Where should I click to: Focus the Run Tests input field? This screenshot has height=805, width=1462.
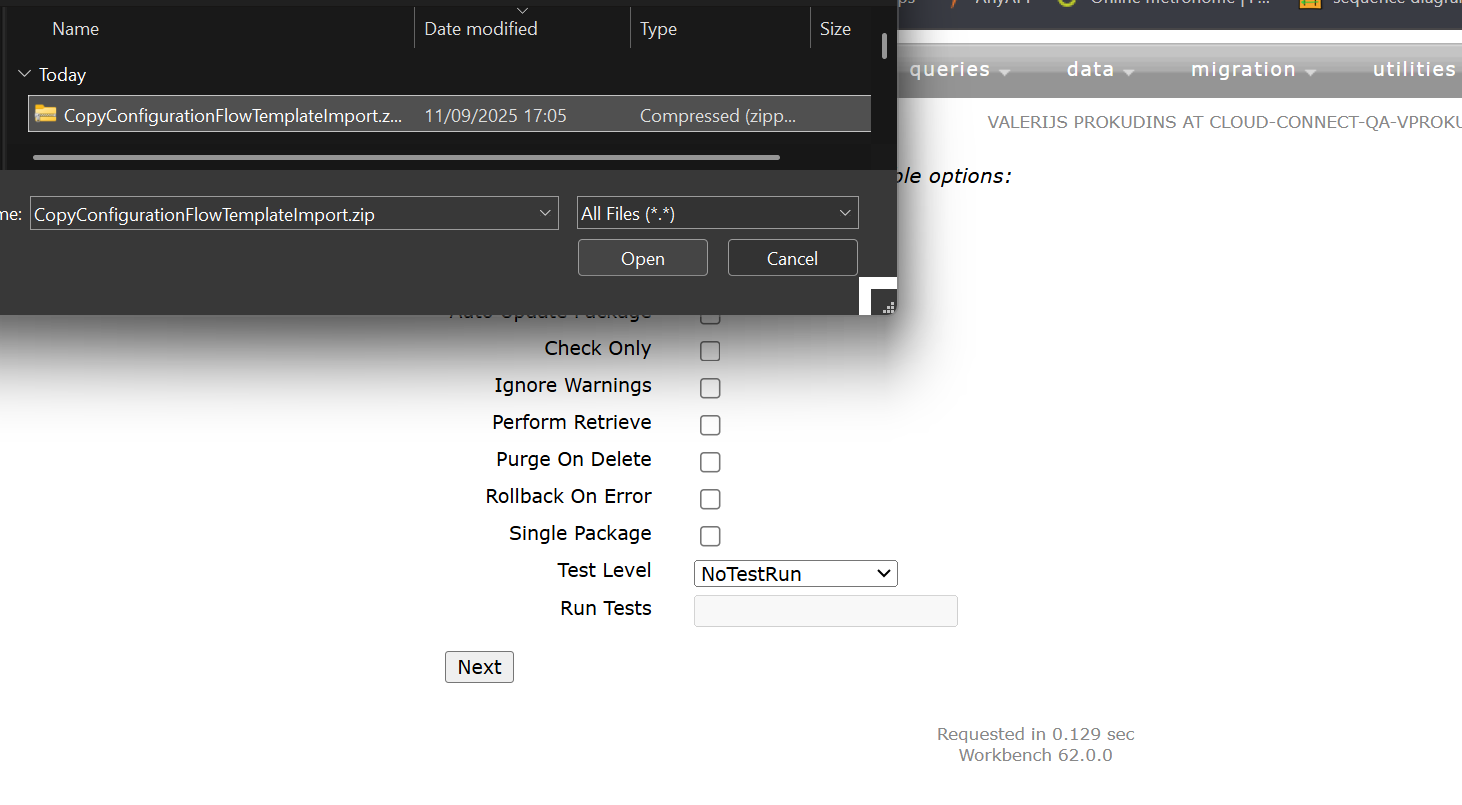826,611
